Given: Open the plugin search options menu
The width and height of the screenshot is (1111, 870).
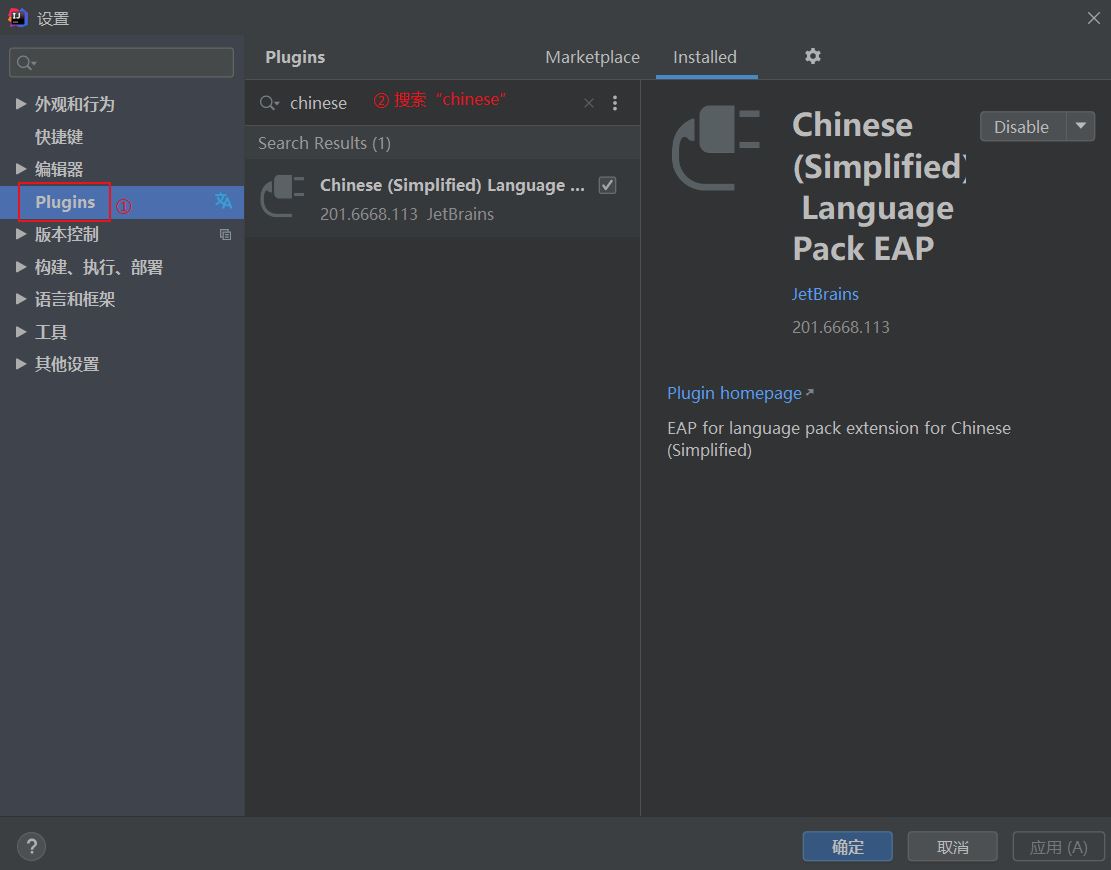Looking at the screenshot, I should point(615,103).
